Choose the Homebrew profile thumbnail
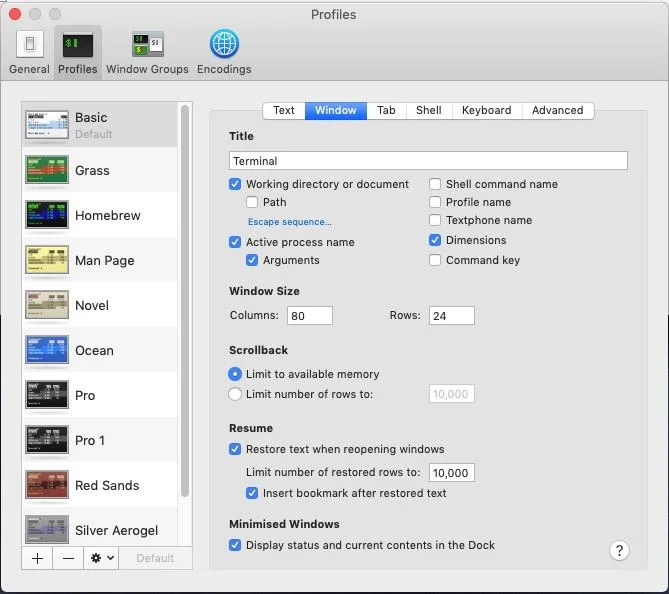The height and width of the screenshot is (594, 669). click(x=47, y=215)
